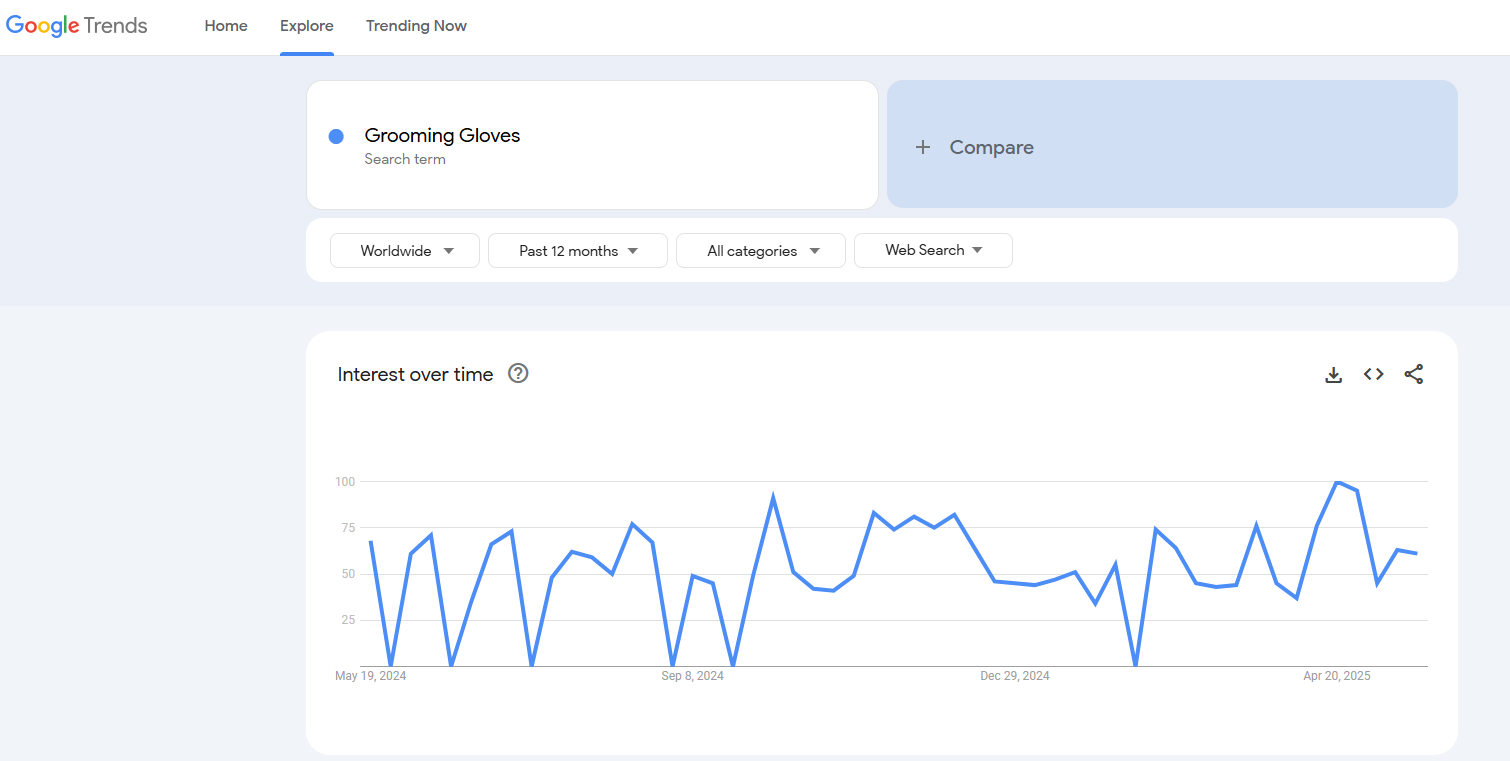Image resolution: width=1510 pixels, height=761 pixels.
Task: Open the Web Search type dropdown
Action: (933, 250)
